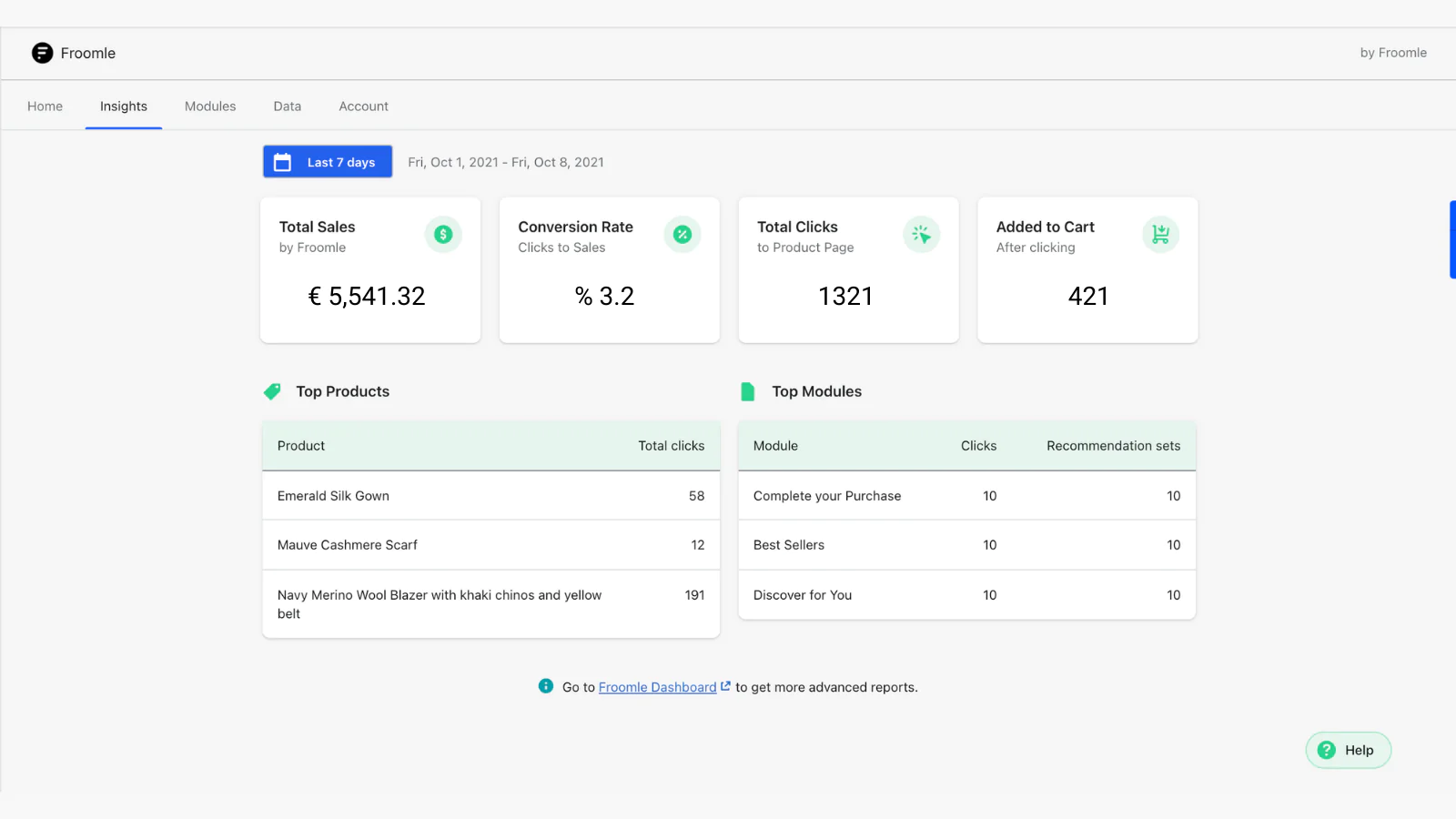The image size is (1456, 819).
Task: Click Discover for You clicks count
Action: click(990, 595)
